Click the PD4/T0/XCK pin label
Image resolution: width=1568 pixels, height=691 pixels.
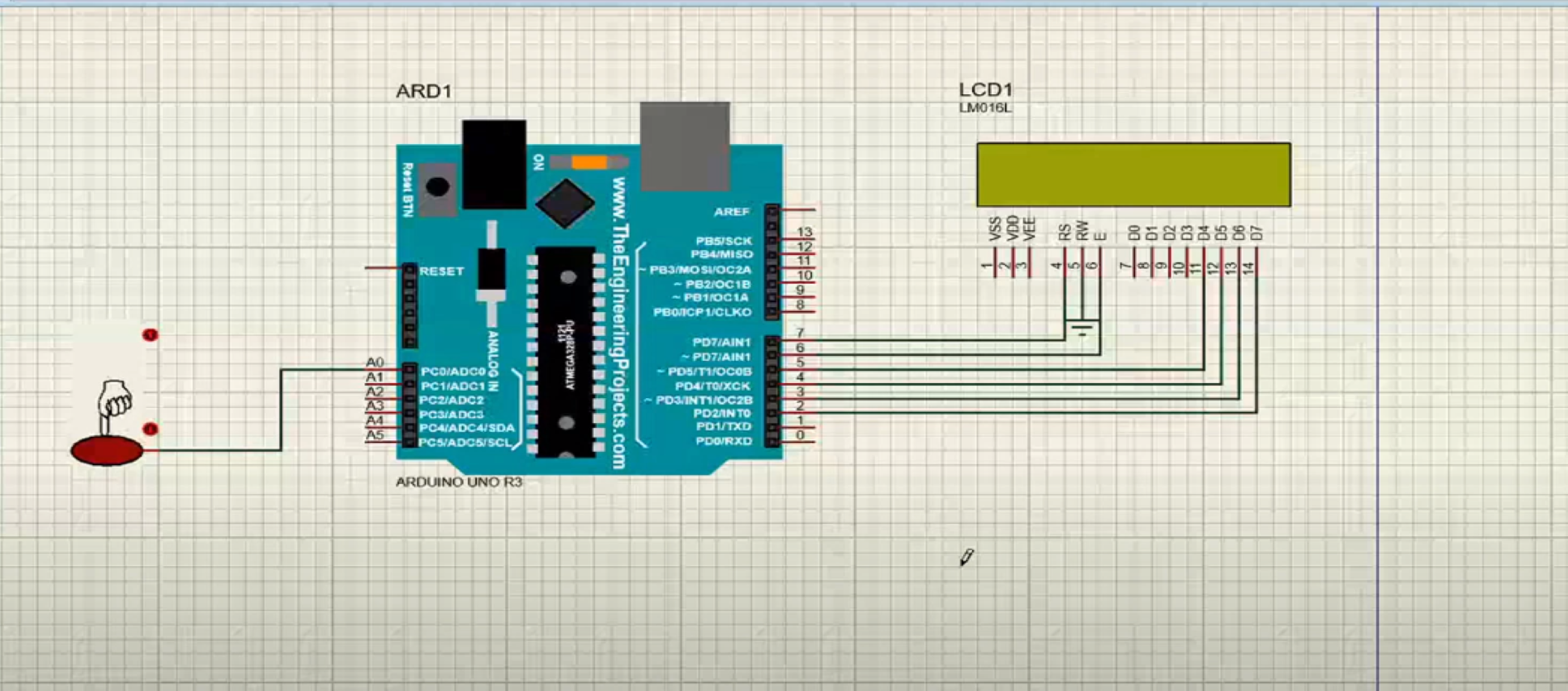[713, 386]
